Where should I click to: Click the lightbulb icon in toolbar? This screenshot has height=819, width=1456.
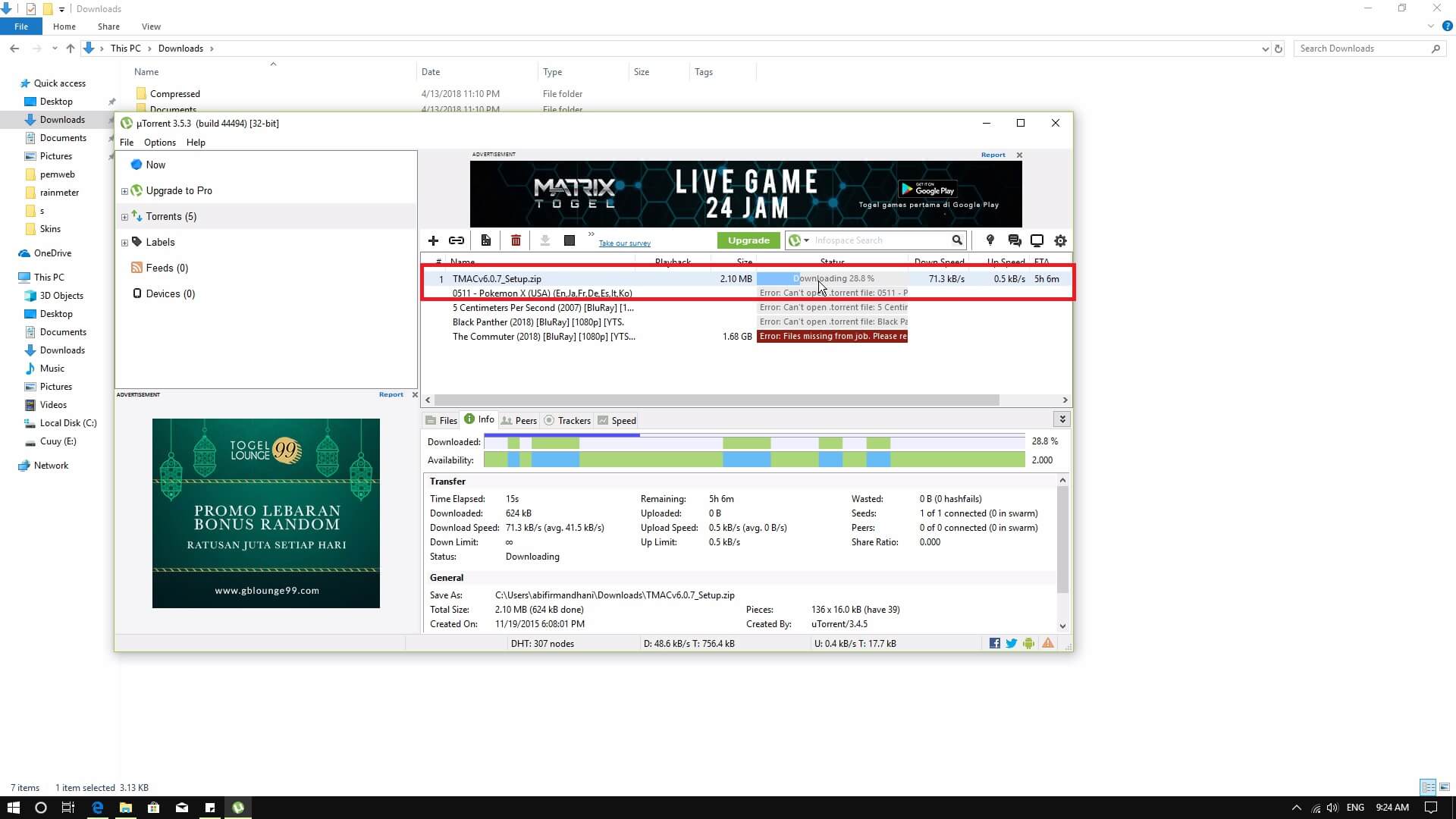(x=990, y=240)
